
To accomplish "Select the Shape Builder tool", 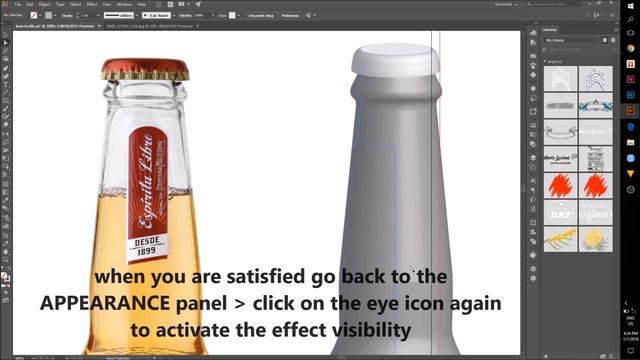I will coord(5,167).
